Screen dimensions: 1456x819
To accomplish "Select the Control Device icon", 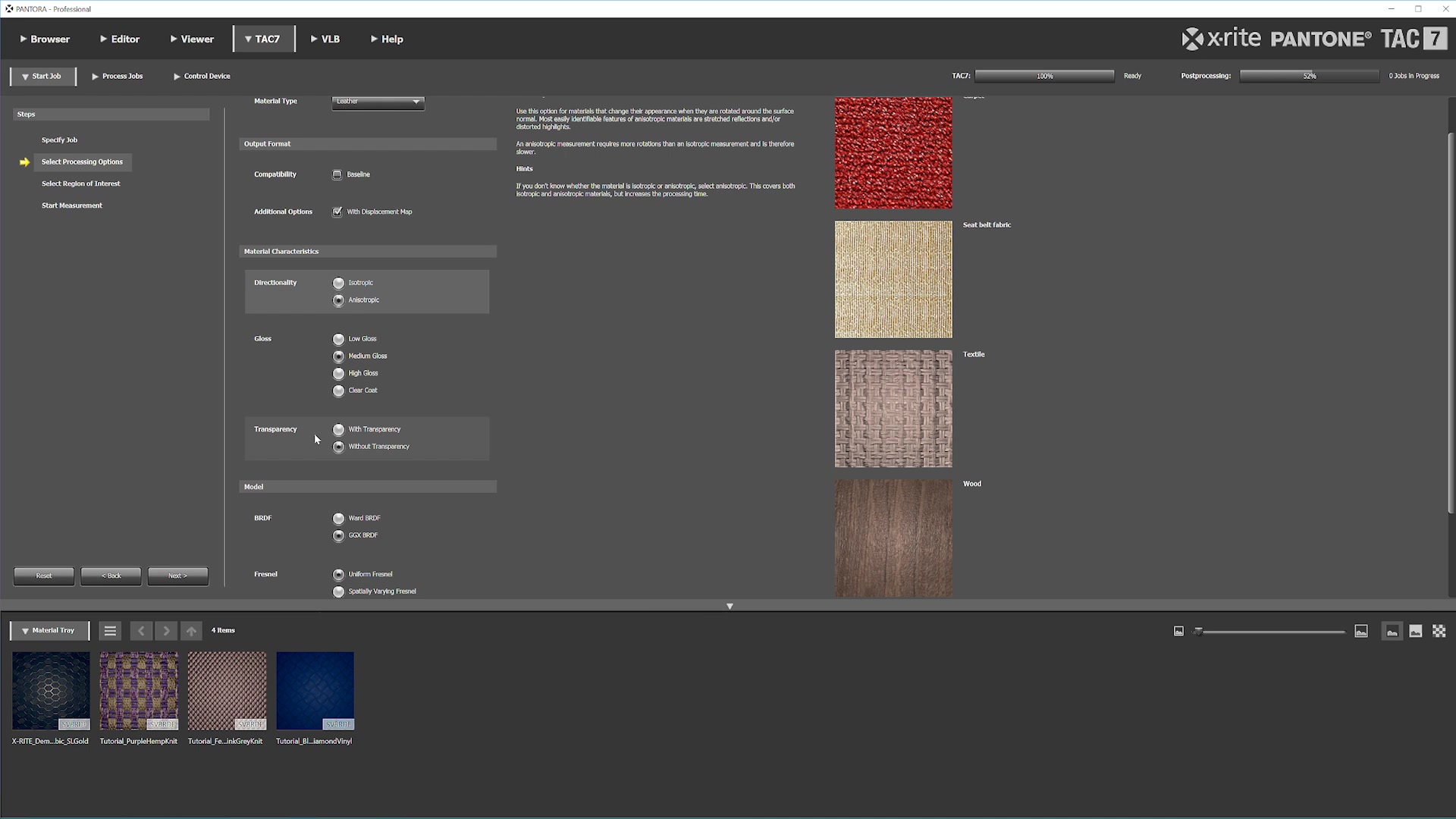I will click(x=176, y=76).
